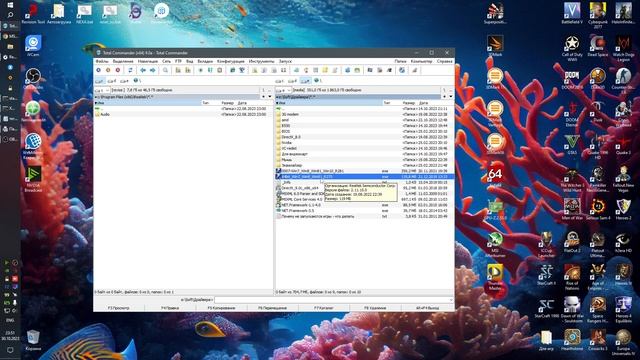
Task: Open the Инструменты menu
Action: coord(262,61)
